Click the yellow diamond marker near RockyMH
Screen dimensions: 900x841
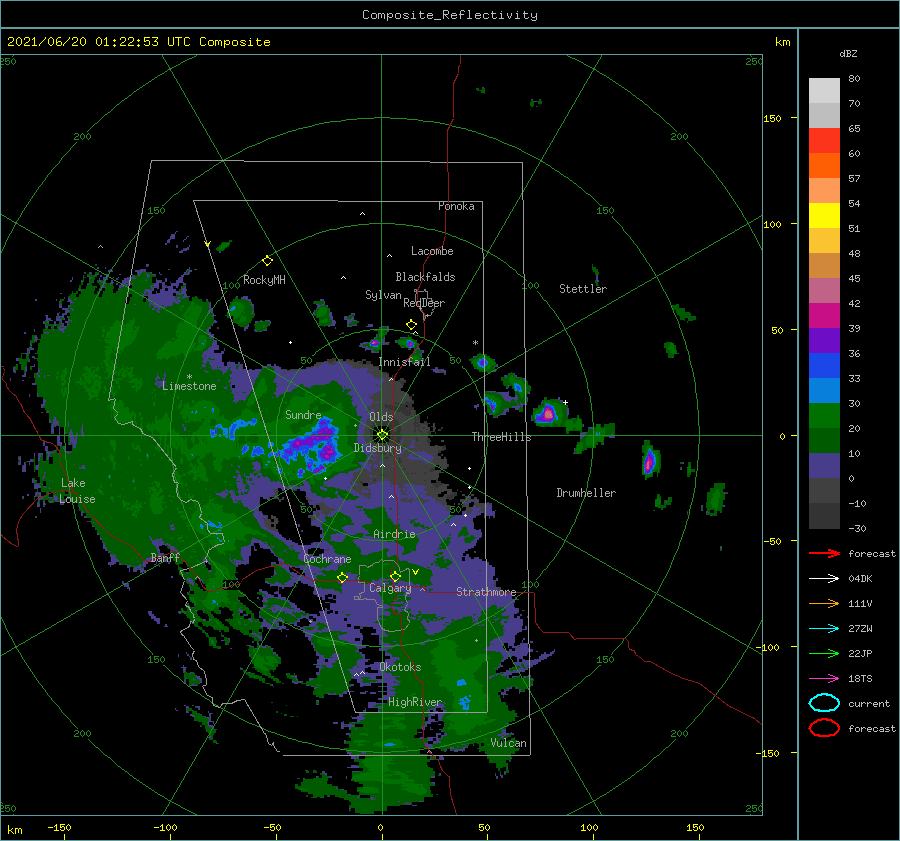[267, 261]
